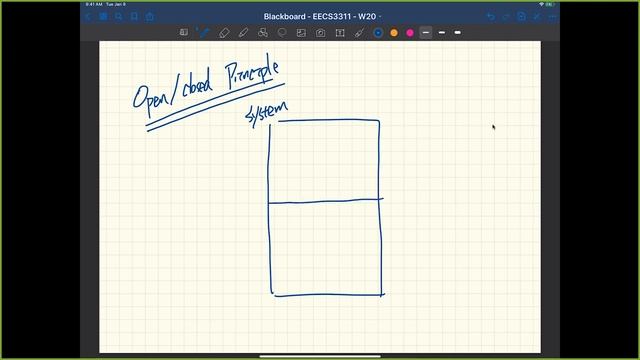Go back to the documents library

click(88, 17)
